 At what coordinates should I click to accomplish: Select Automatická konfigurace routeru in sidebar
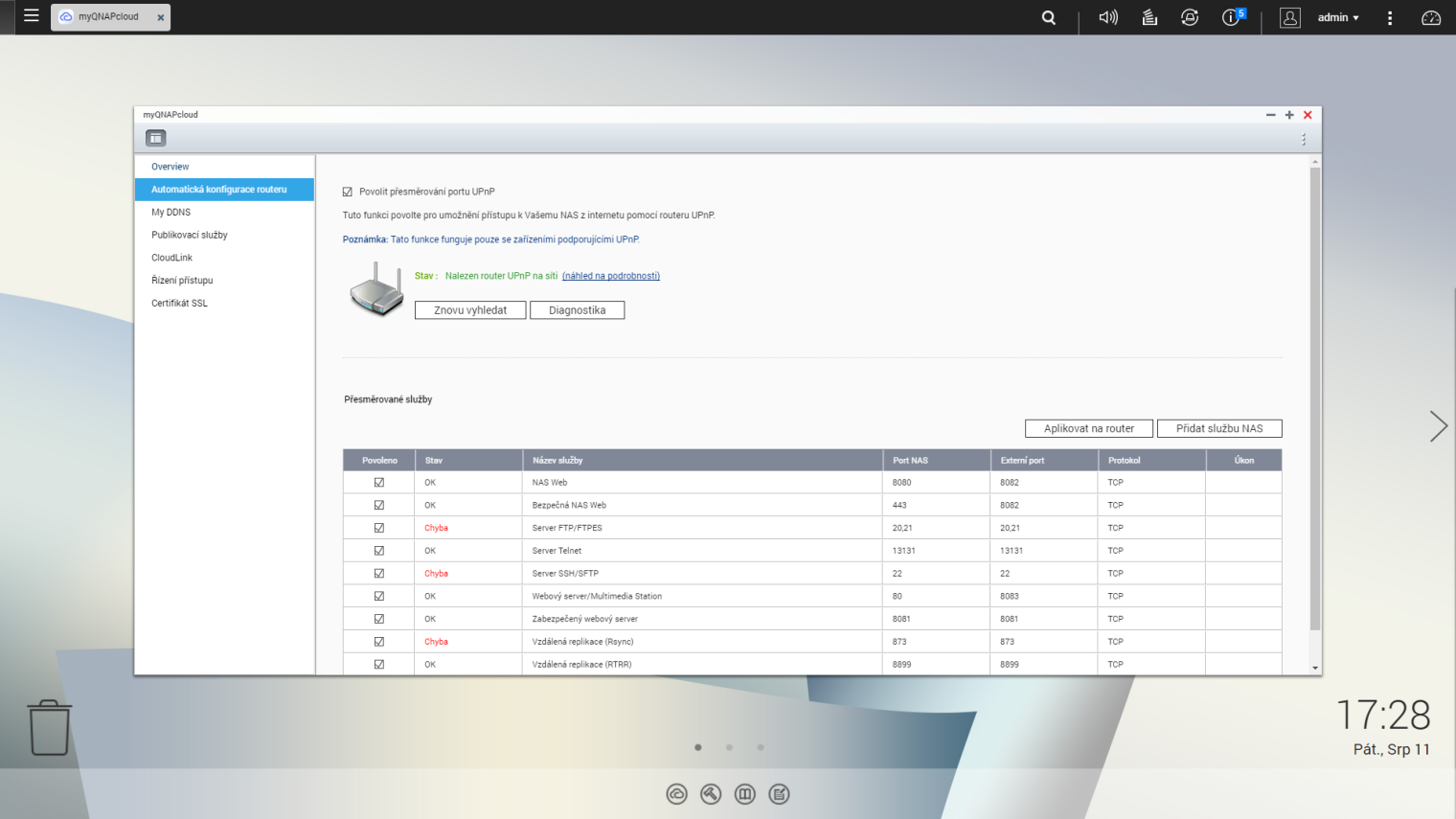pyautogui.click(x=224, y=190)
